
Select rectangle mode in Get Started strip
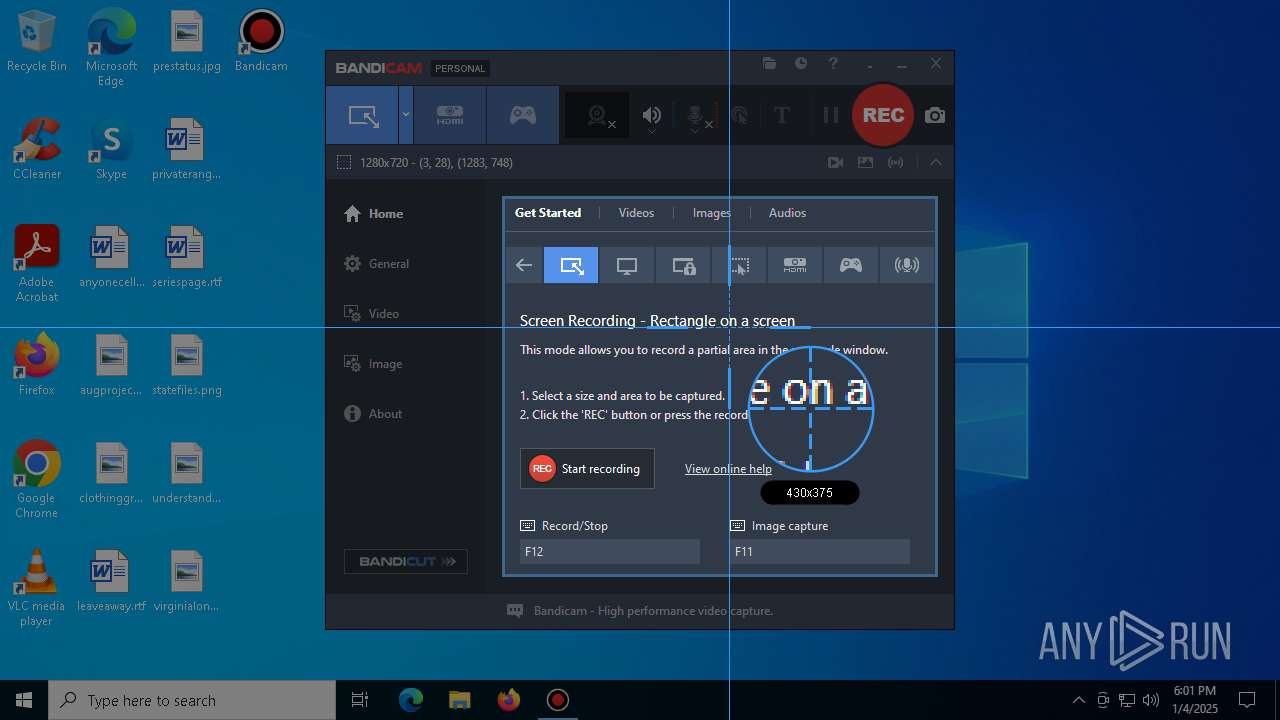point(571,265)
